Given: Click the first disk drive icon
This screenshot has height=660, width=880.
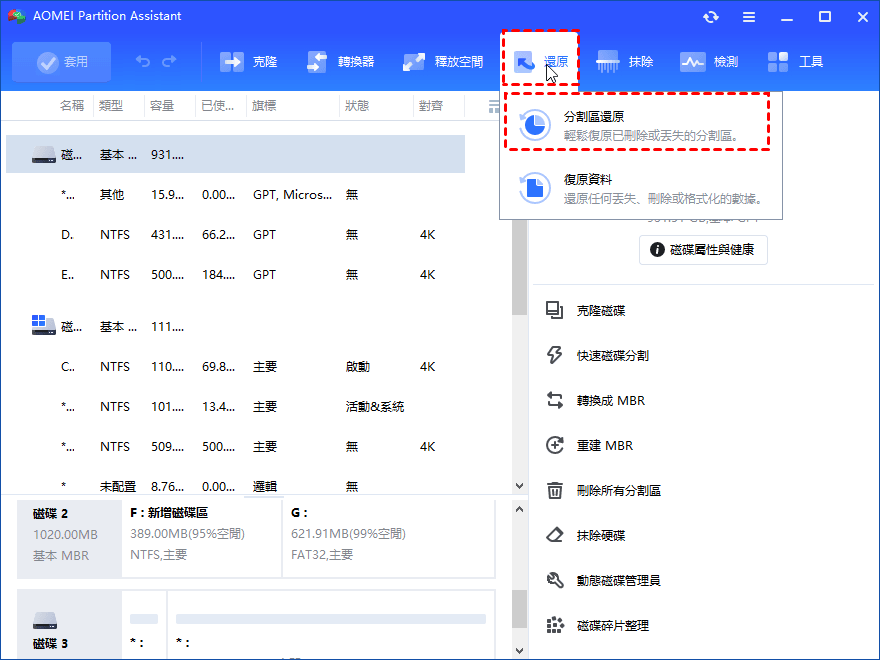Looking at the screenshot, I should tap(43, 154).
